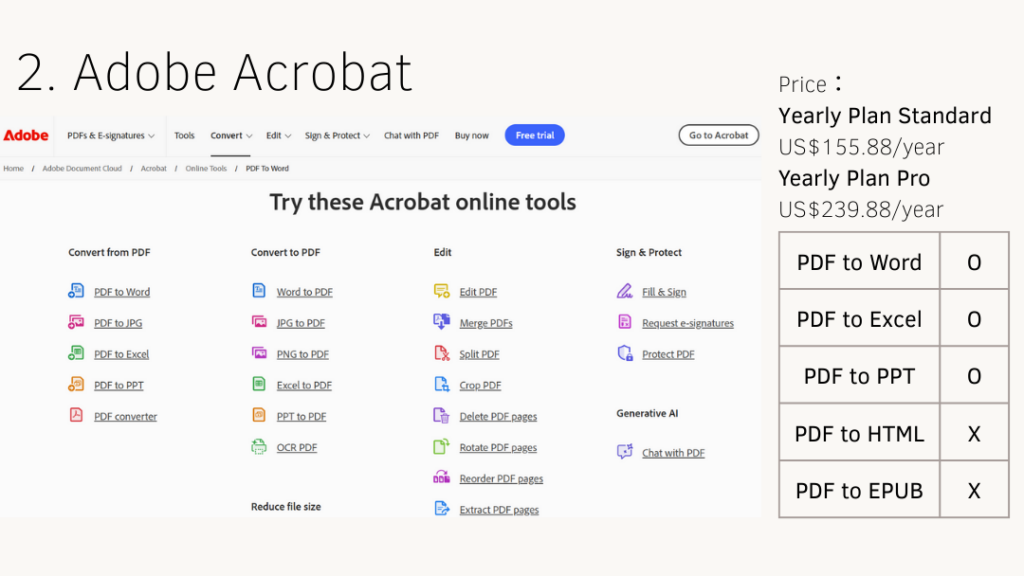The height and width of the screenshot is (576, 1024).
Task: Click the Adobe logo
Action: click(26, 135)
